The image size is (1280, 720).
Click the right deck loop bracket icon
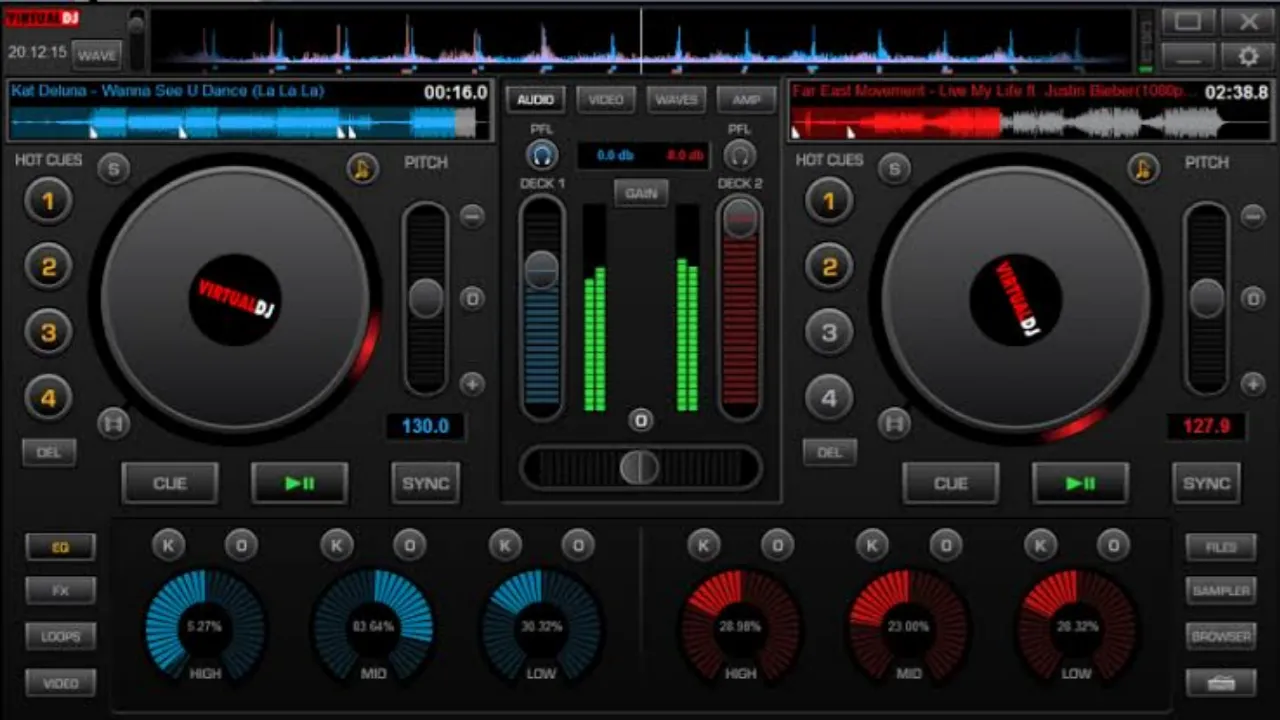[894, 424]
